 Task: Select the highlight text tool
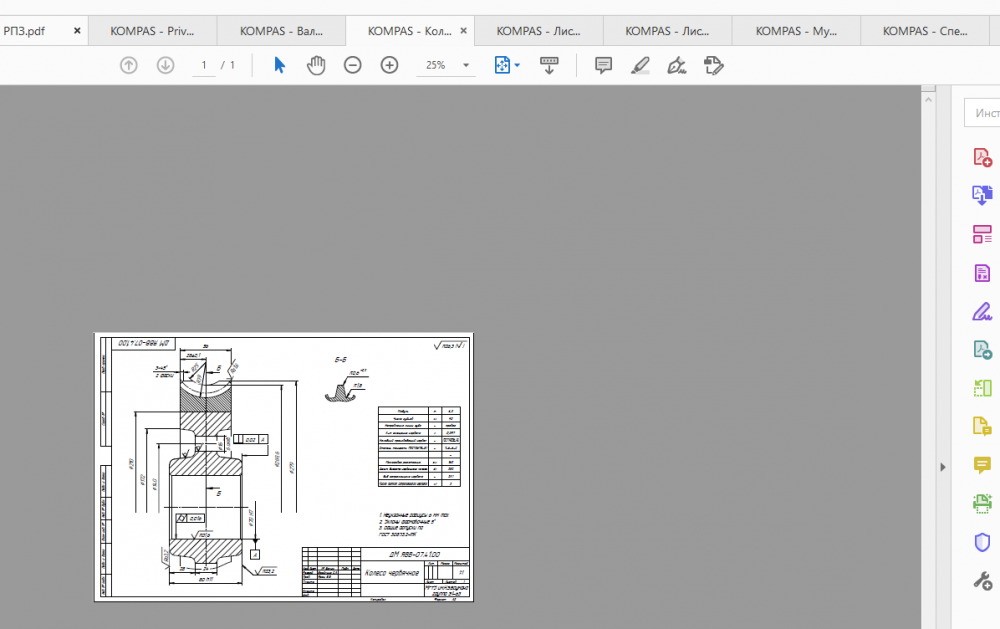(640, 65)
